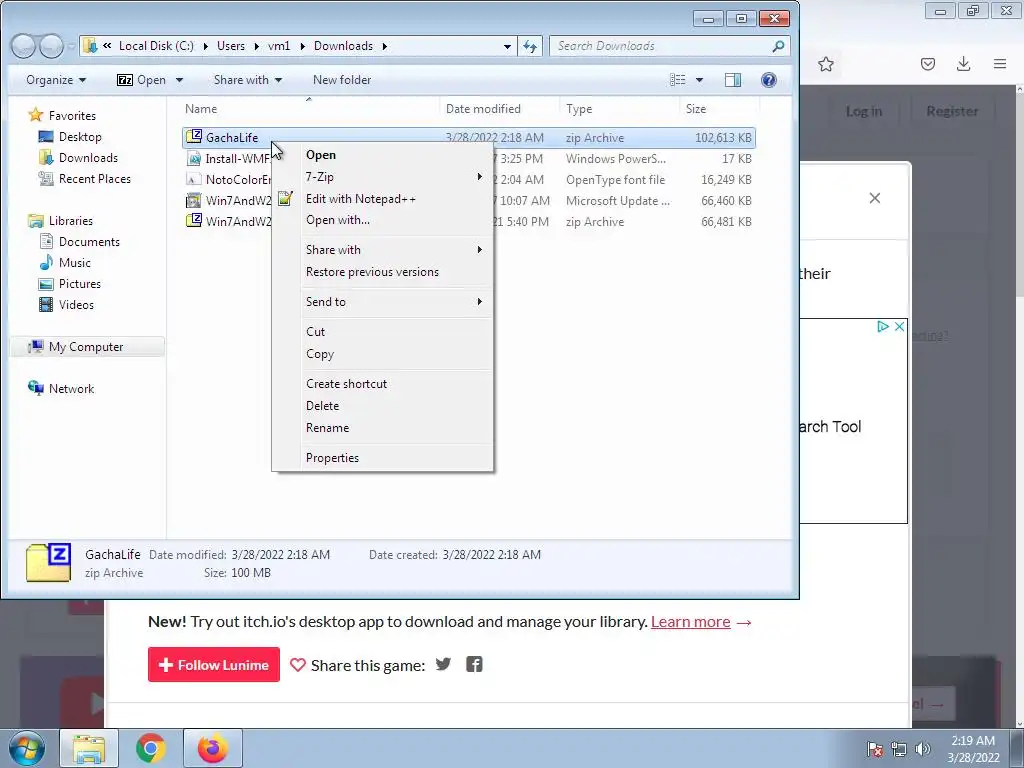Expand the arrow next to toolbar Open

tap(179, 80)
